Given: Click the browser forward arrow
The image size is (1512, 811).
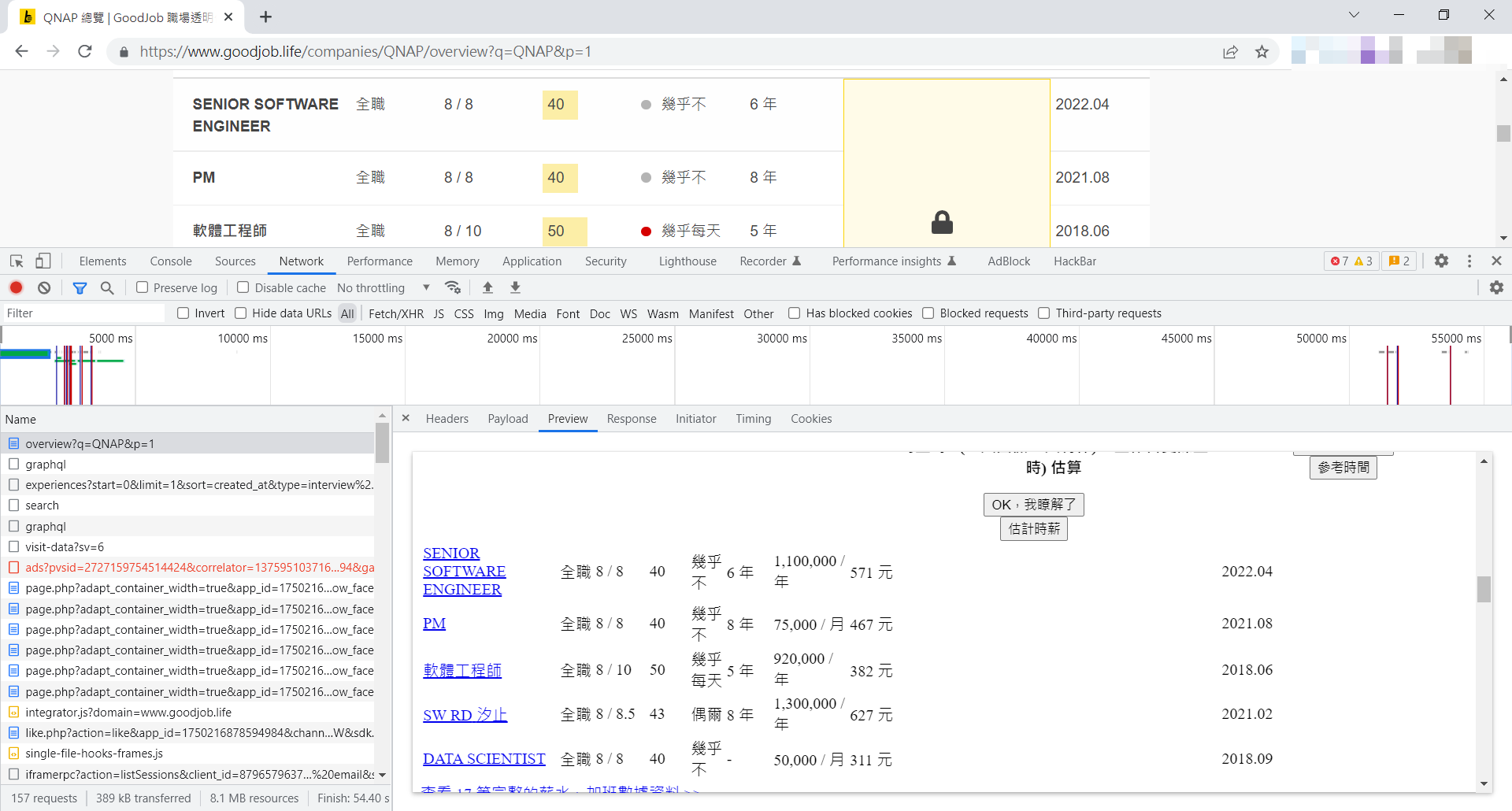Looking at the screenshot, I should click(53, 51).
